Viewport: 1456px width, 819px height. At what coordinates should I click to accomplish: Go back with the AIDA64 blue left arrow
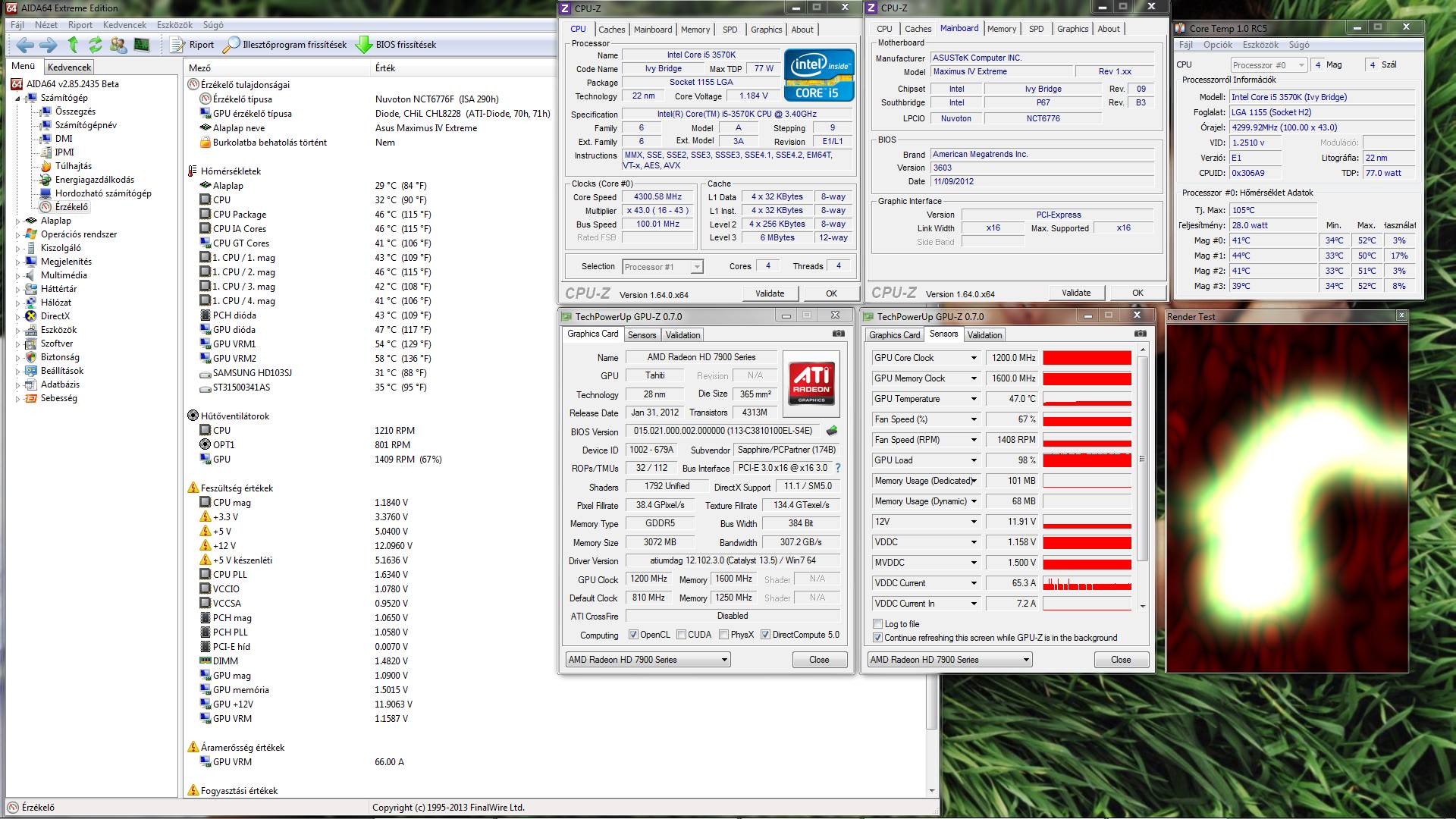point(24,45)
